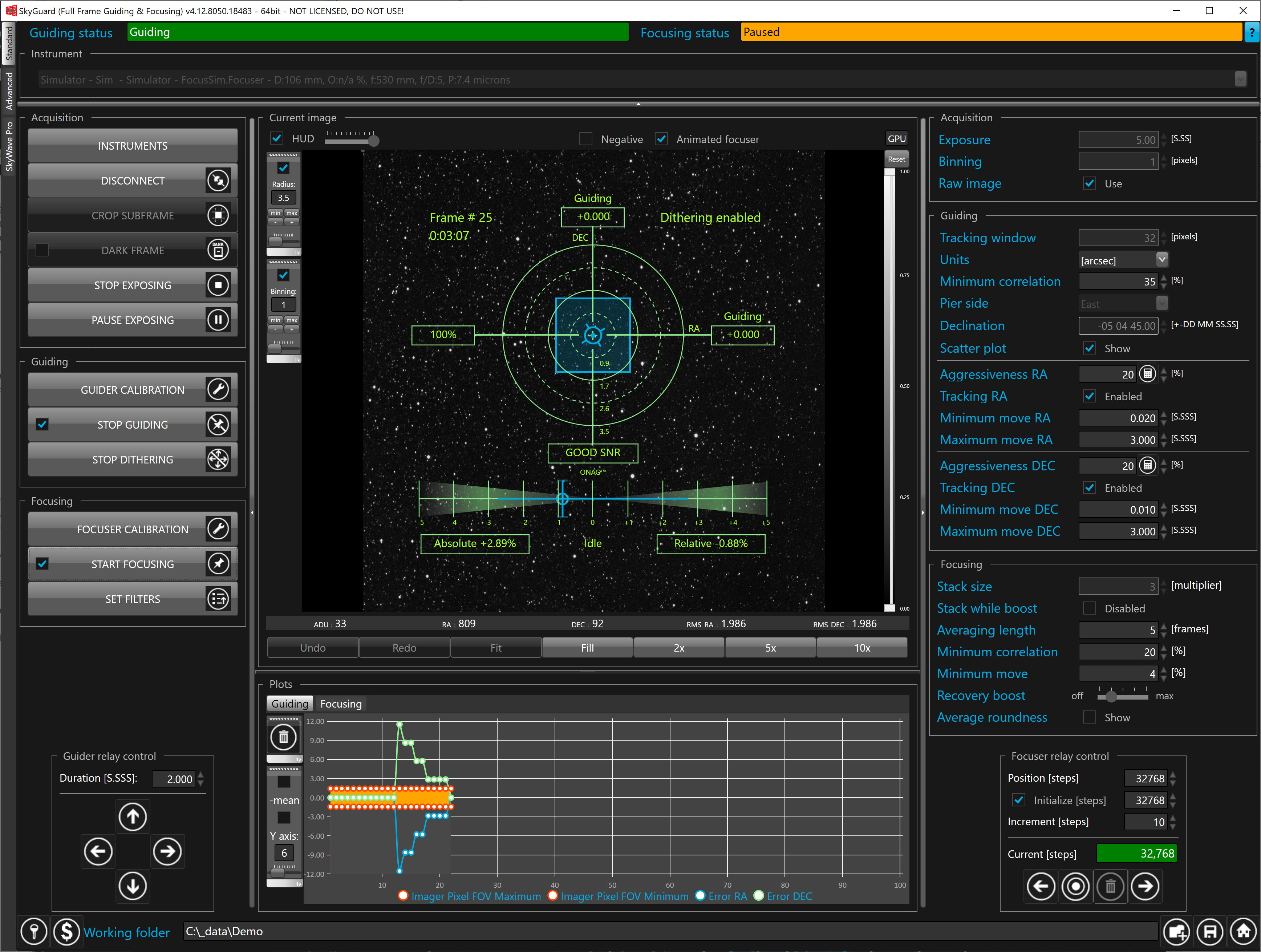Tick the Dark Frame checkbox
This screenshot has width=1261, height=952.
tap(42, 250)
